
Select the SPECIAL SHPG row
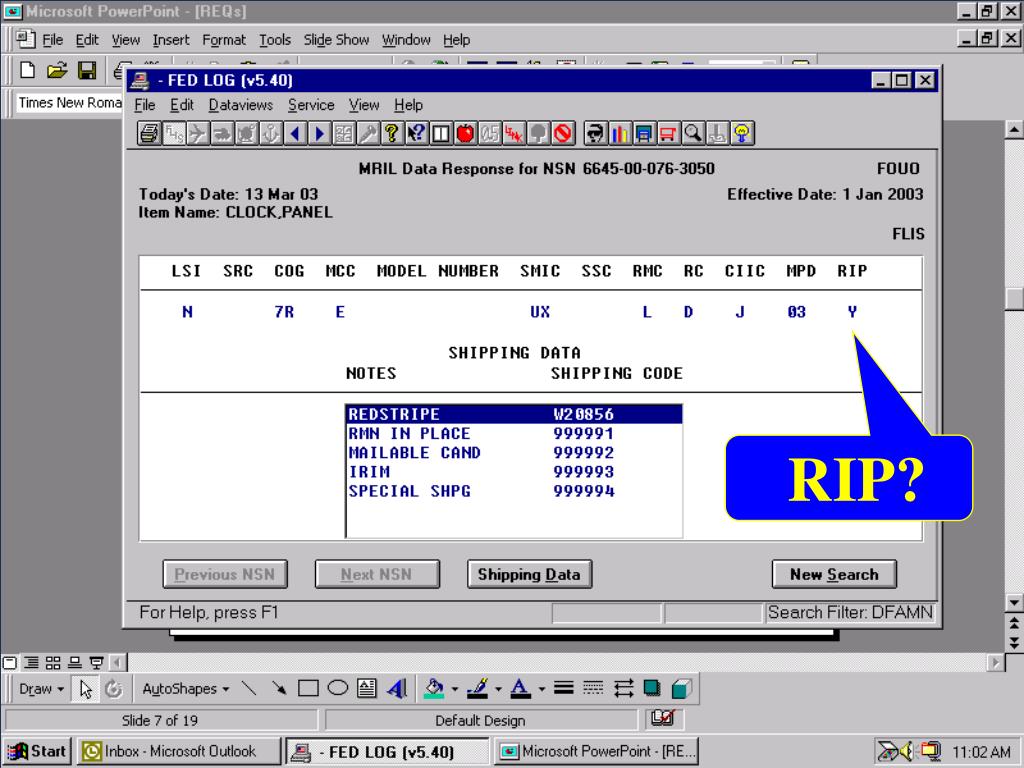[x=514, y=491]
